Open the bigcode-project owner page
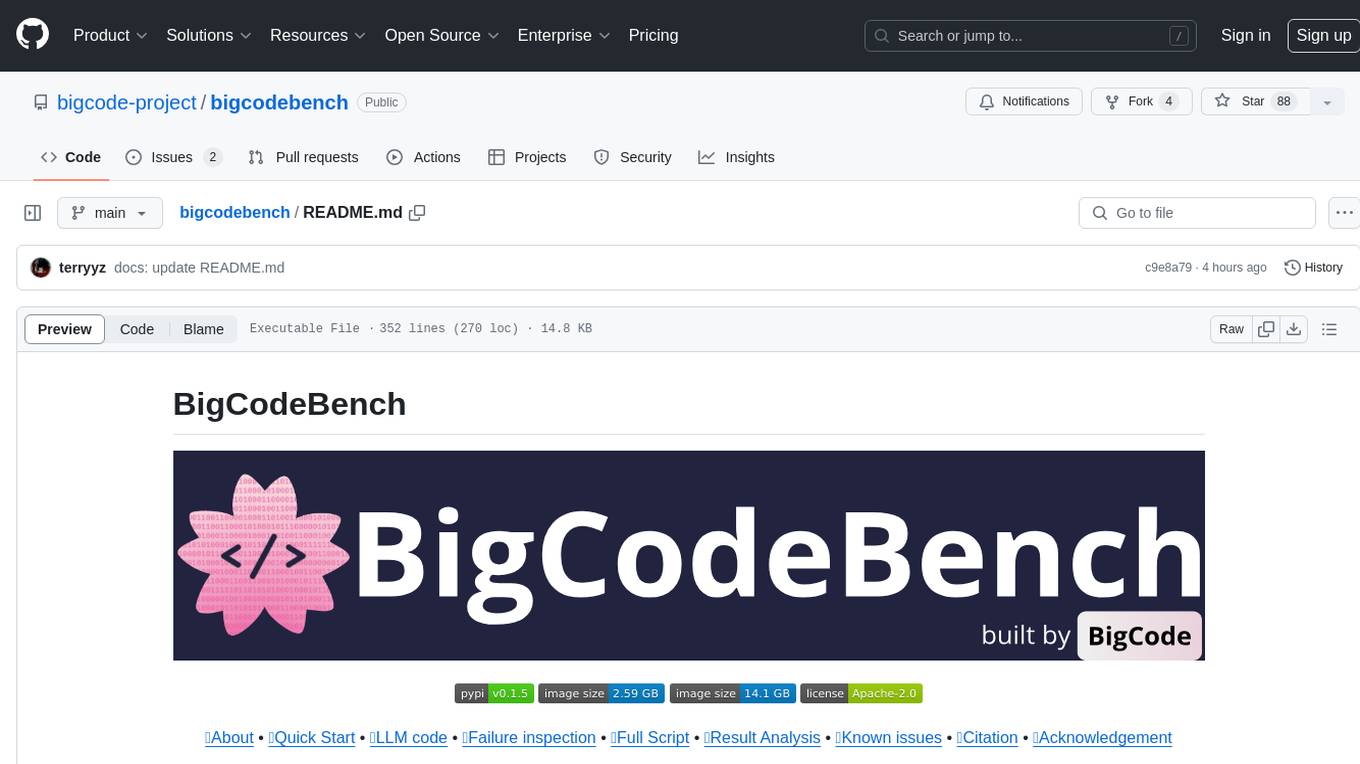The image size is (1360, 764). coord(127,102)
